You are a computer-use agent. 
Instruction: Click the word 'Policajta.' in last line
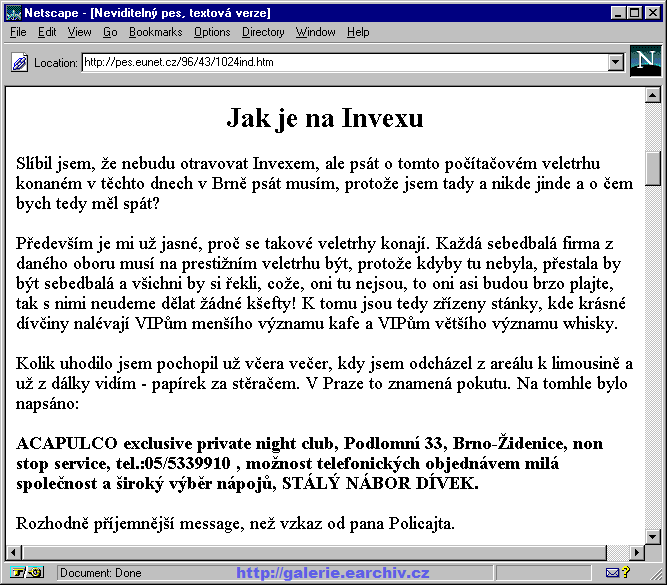click(x=422, y=523)
